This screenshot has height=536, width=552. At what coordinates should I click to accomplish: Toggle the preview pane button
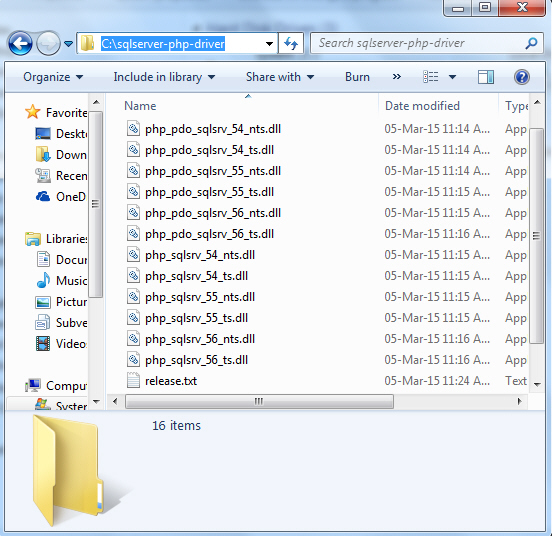(x=486, y=77)
